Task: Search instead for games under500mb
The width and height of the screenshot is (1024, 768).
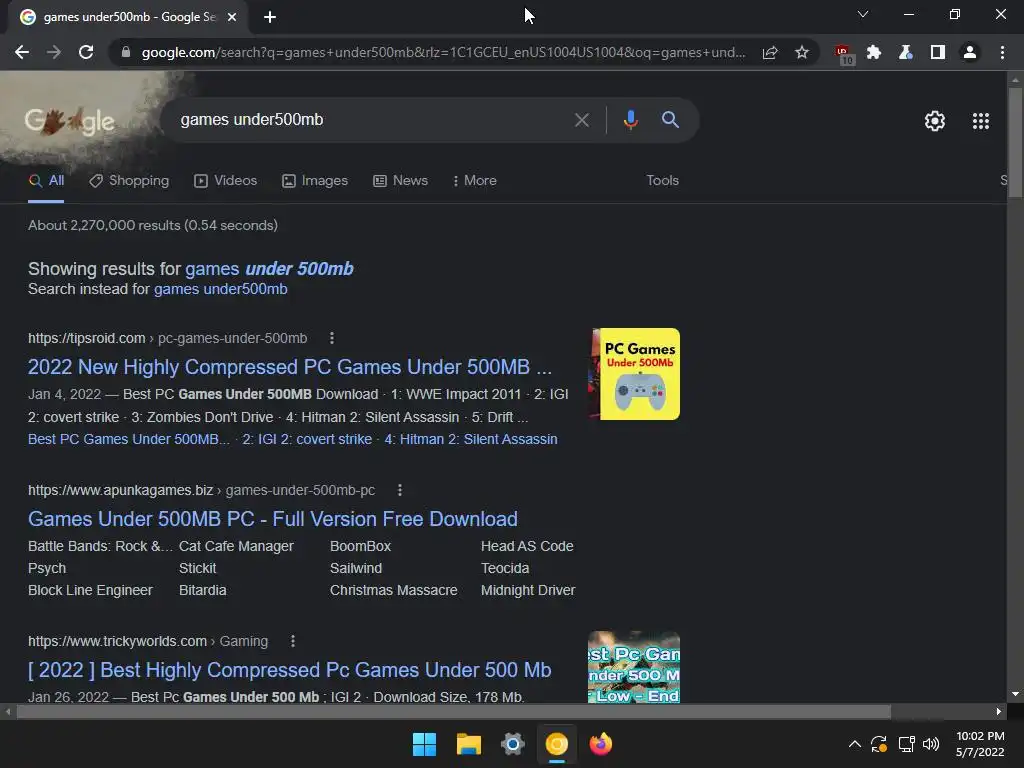Action: point(221,289)
